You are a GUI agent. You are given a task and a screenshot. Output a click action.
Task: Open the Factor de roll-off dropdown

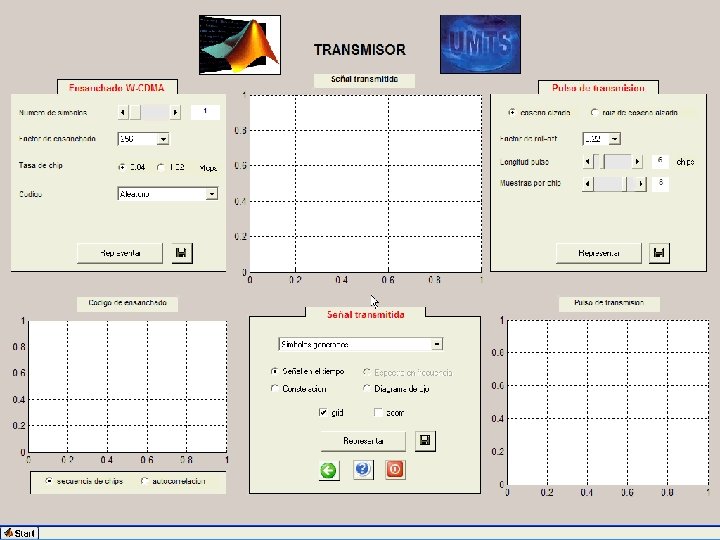pos(615,138)
